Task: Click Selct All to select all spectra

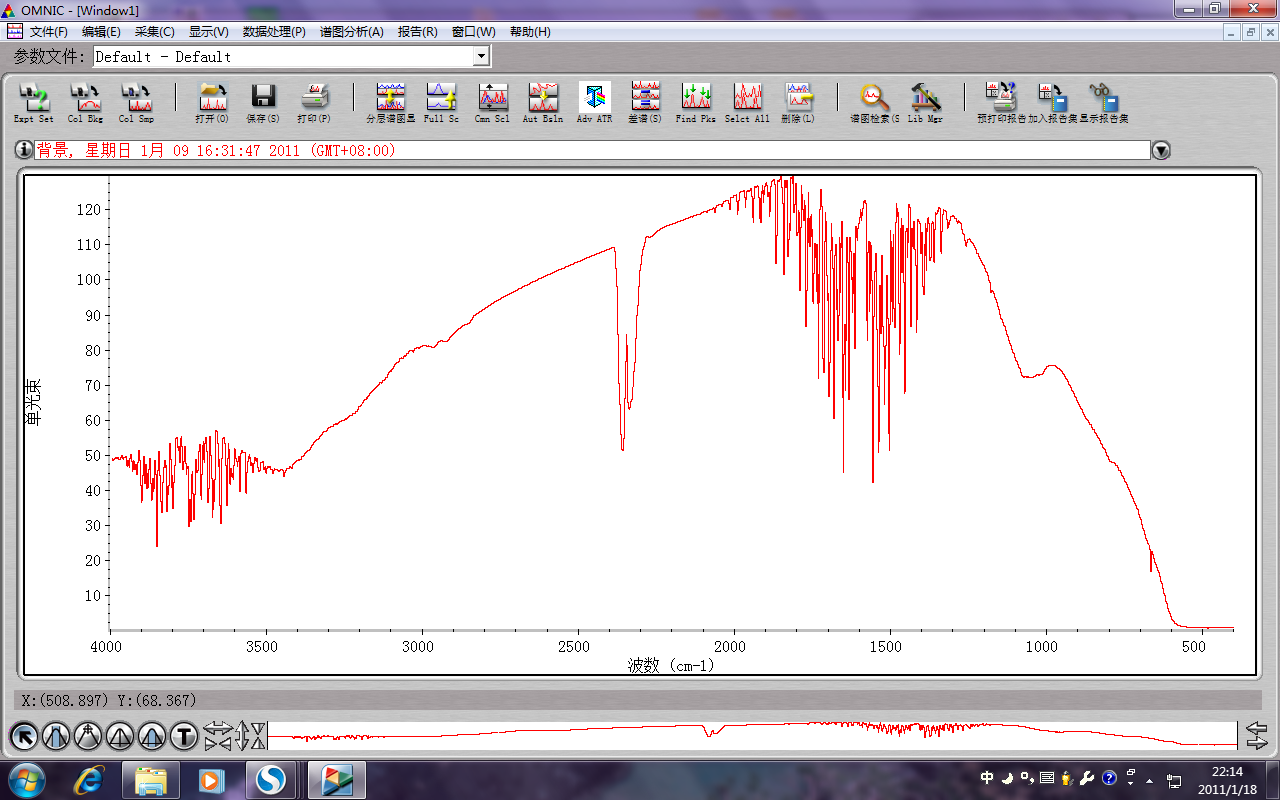Action: (747, 103)
